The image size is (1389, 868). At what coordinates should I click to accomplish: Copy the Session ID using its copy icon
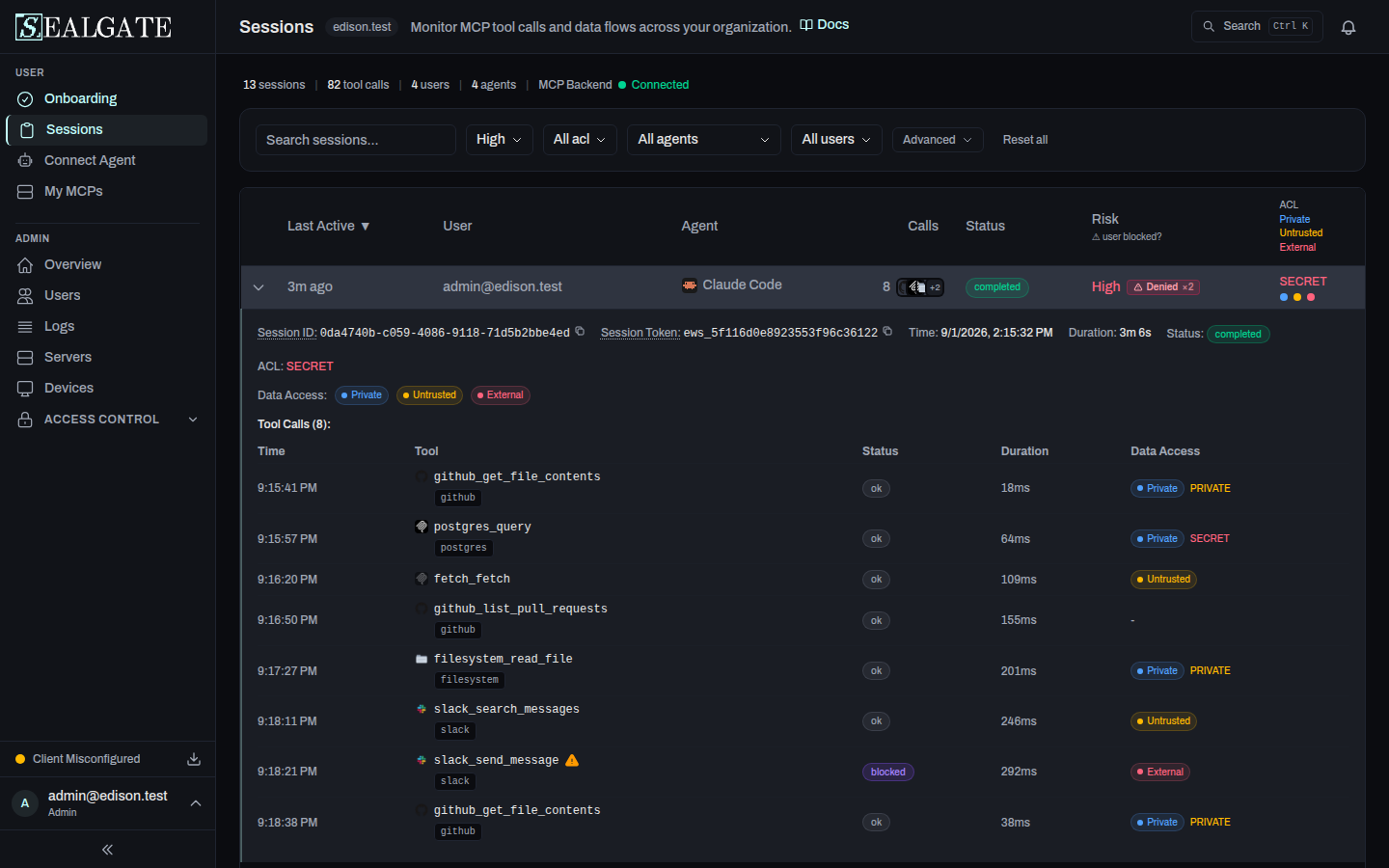(580, 332)
